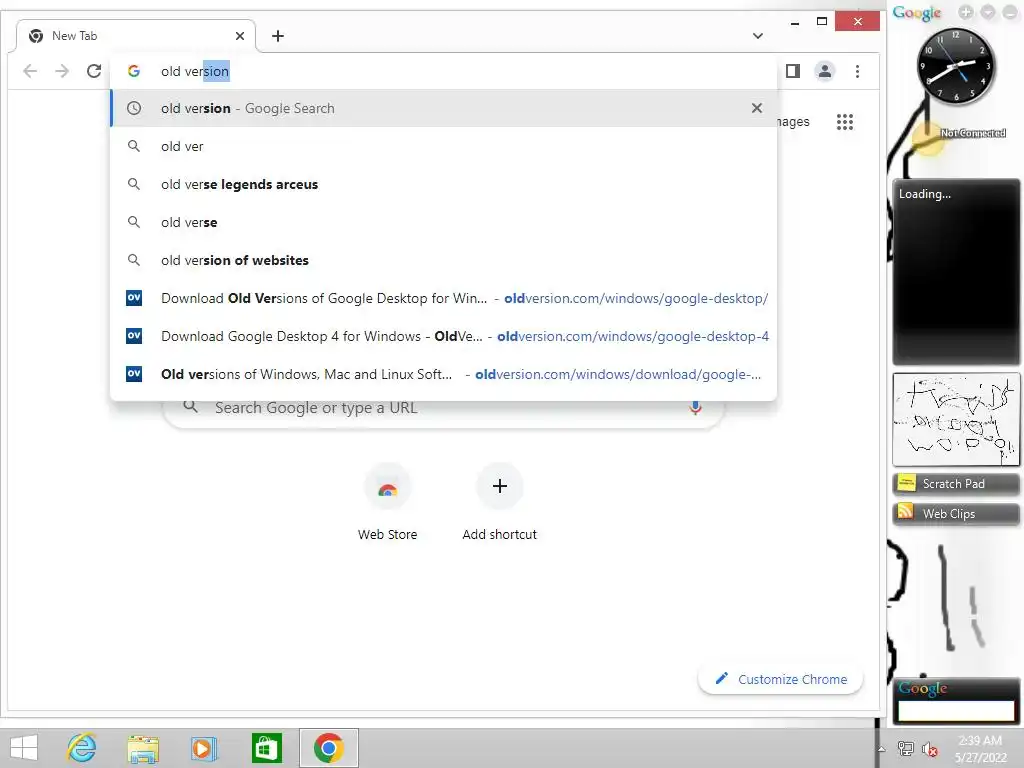Image resolution: width=1024 pixels, height=768 pixels.
Task: Click the 'Loading...' gadget panel
Action: coord(956,272)
